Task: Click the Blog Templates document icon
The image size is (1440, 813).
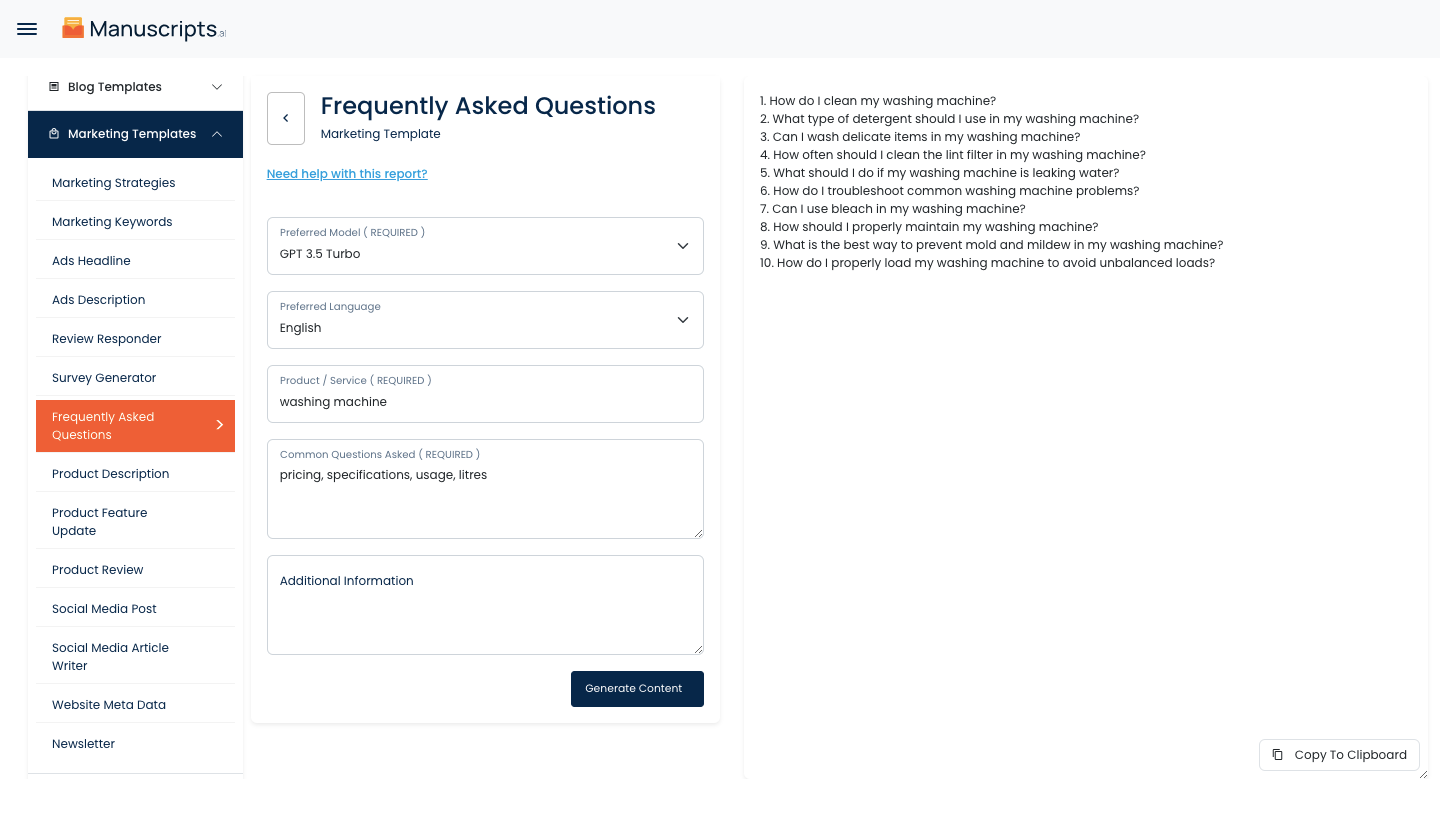Action: [54, 87]
